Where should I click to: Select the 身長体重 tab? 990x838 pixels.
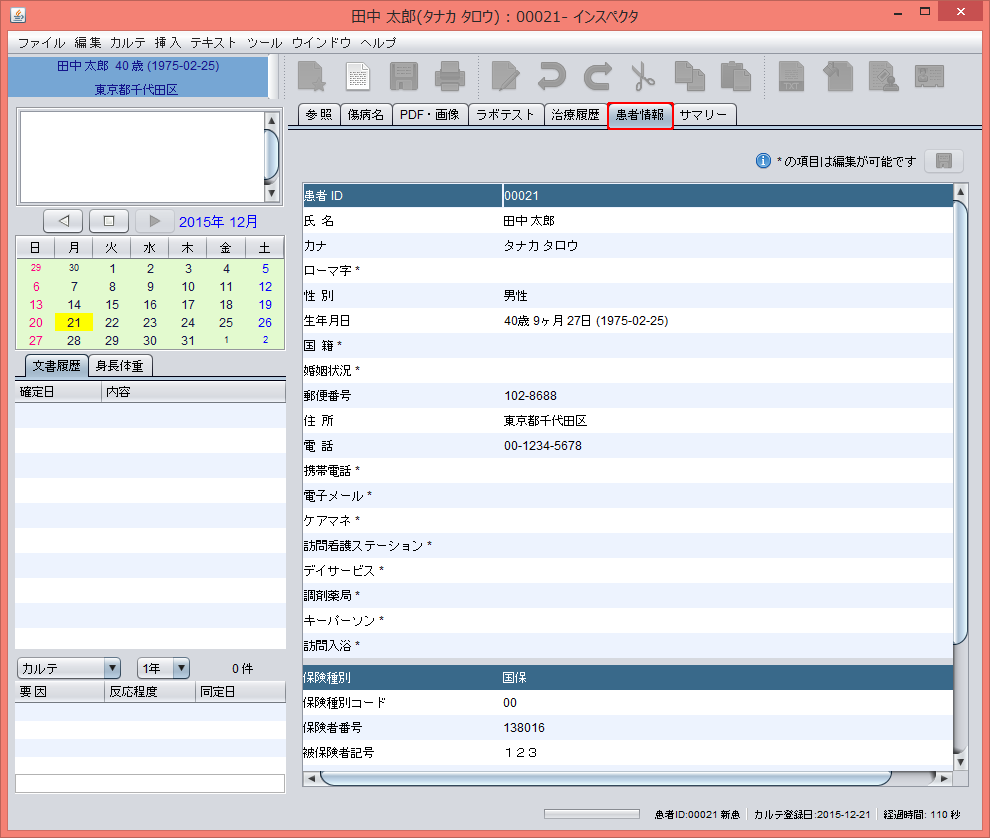pyautogui.click(x=120, y=366)
